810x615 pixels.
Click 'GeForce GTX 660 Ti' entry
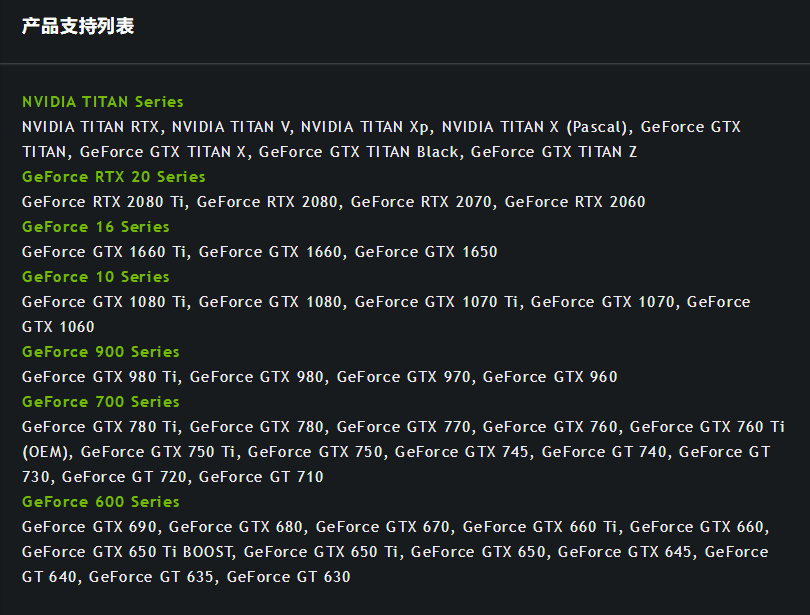(540, 527)
